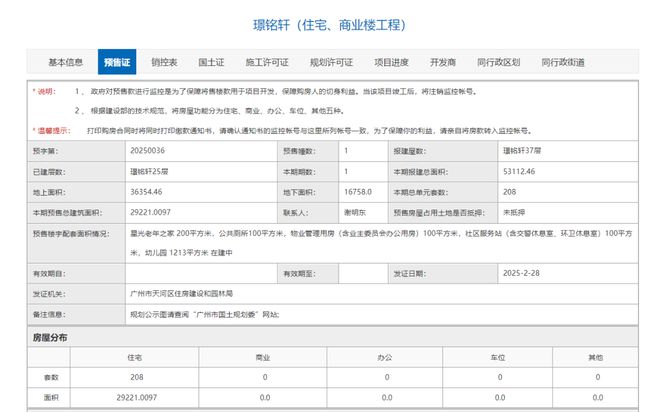The width and height of the screenshot is (660, 412).
Task: Click the 有效期自 label cell
Action: (76, 274)
